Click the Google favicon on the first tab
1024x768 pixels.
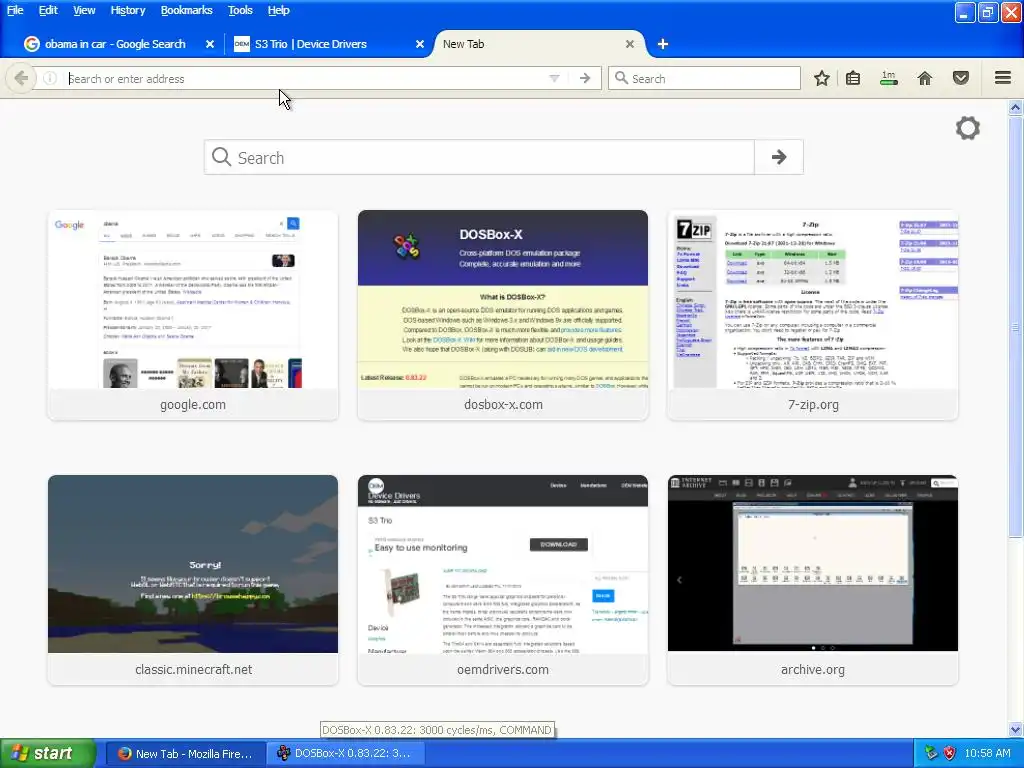(x=31, y=44)
